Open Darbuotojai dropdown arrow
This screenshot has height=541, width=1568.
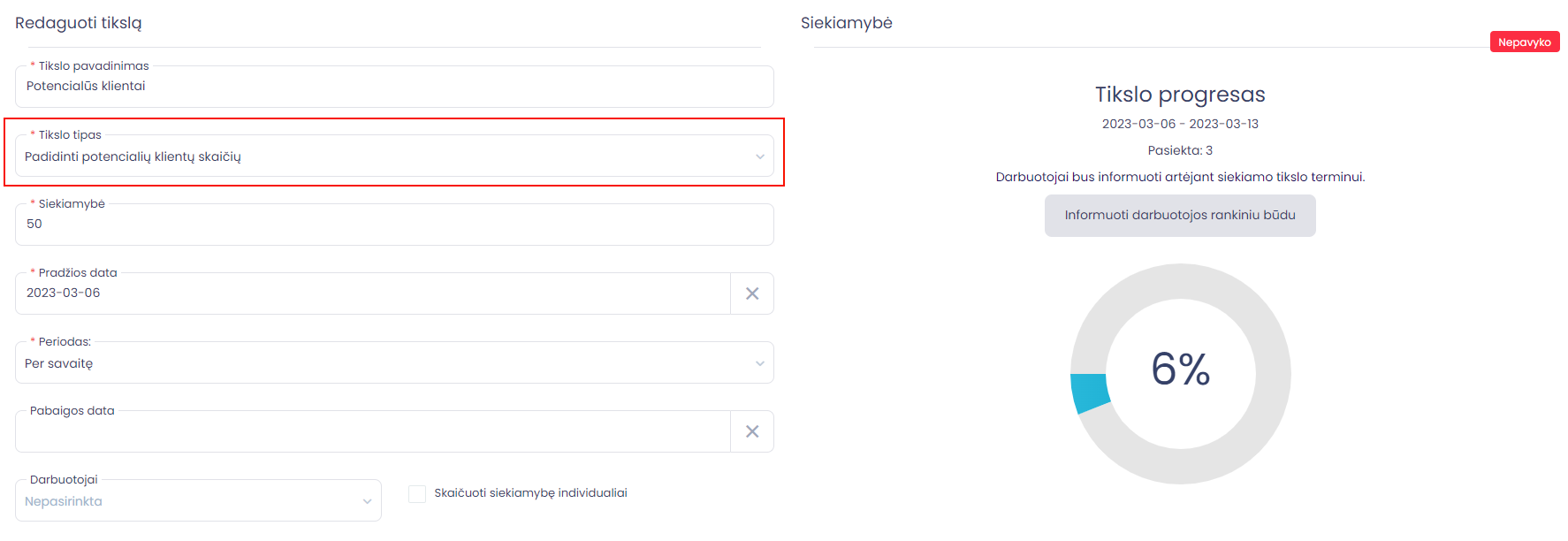tap(367, 501)
